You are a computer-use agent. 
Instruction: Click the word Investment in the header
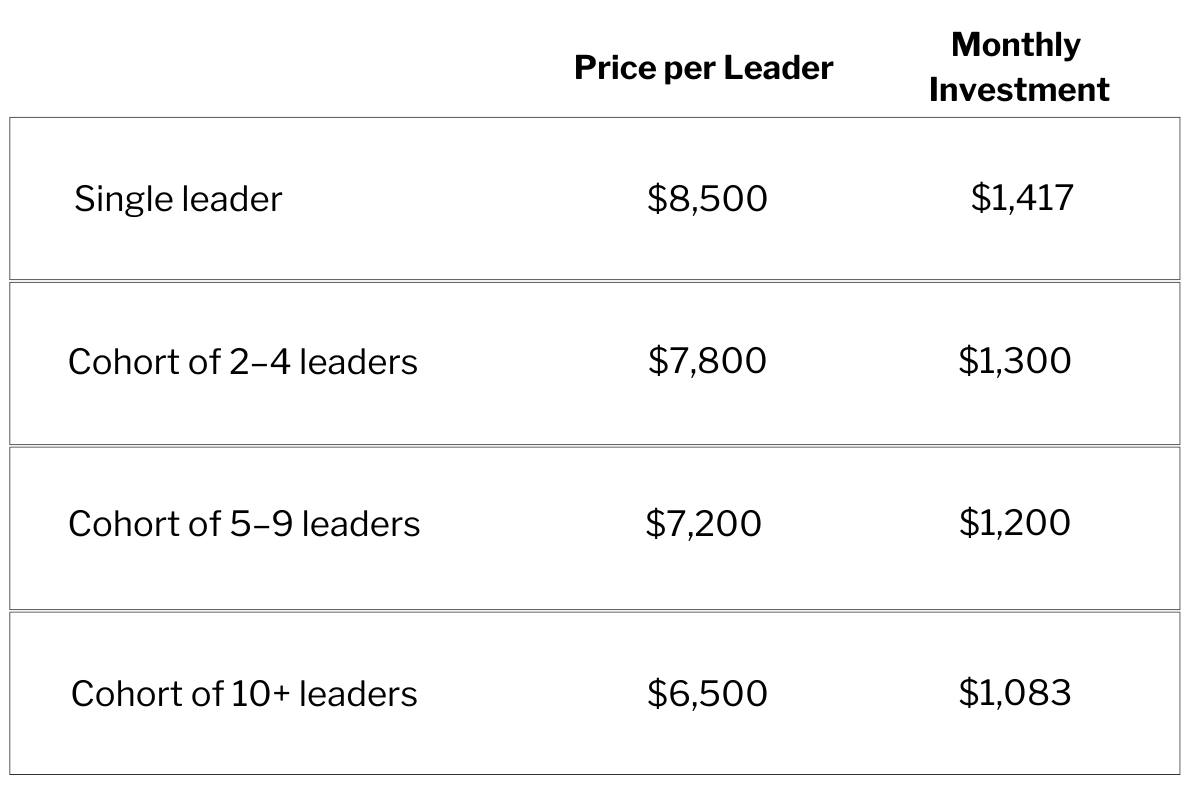point(1018,90)
